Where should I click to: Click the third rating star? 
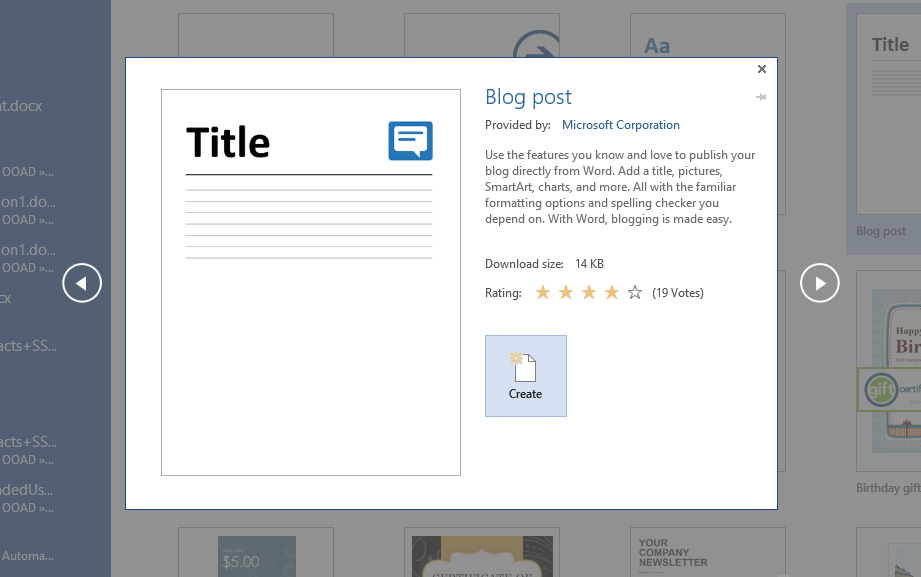[589, 293]
